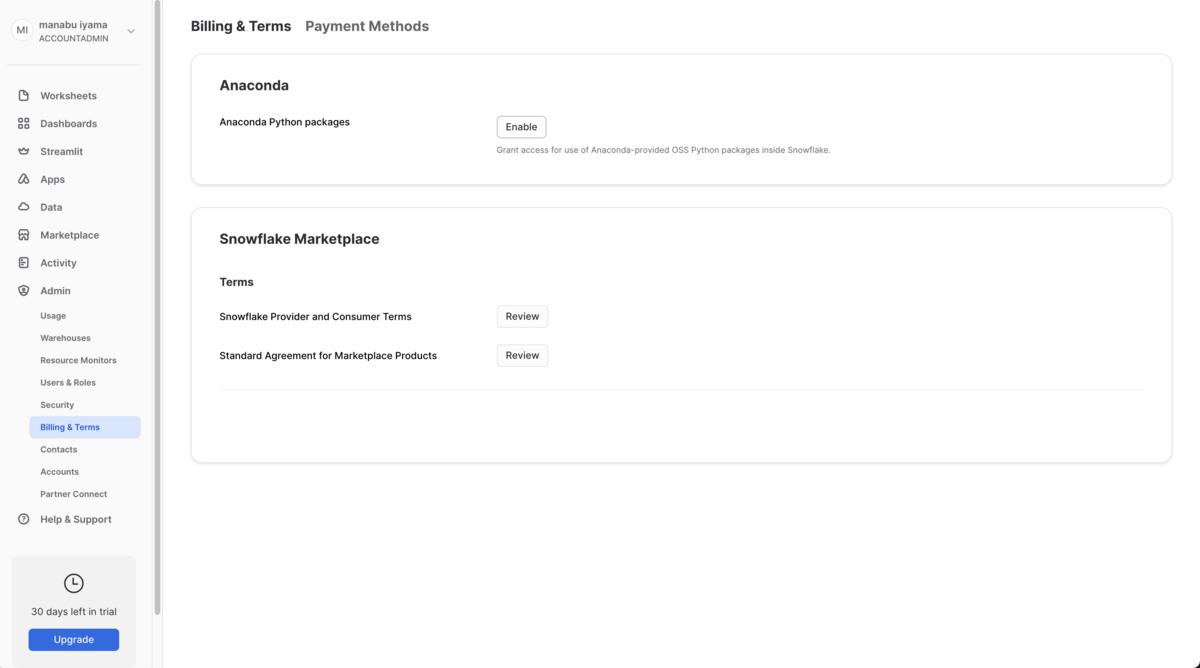Open Help & Support menu label
1200x668 pixels.
pyautogui.click(x=76, y=520)
